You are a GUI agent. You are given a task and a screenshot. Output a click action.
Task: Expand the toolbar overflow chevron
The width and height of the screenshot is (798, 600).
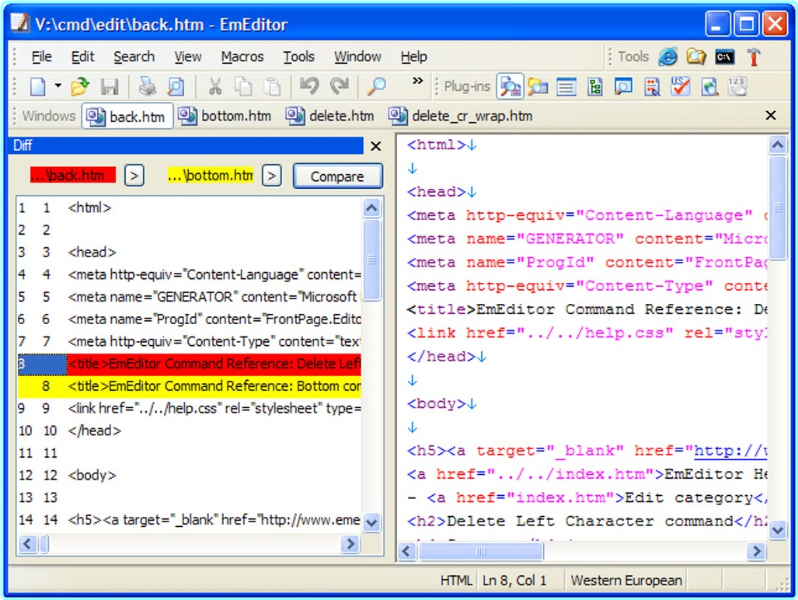tap(417, 81)
